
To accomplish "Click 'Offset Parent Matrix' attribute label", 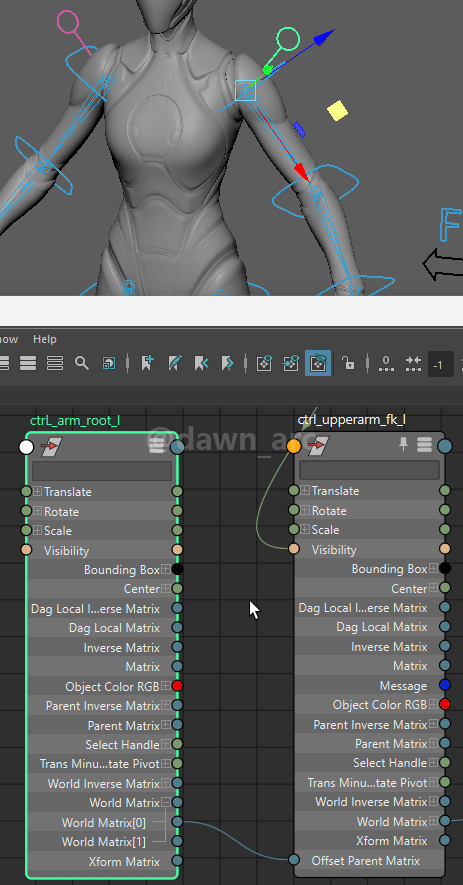I will click(x=365, y=861).
